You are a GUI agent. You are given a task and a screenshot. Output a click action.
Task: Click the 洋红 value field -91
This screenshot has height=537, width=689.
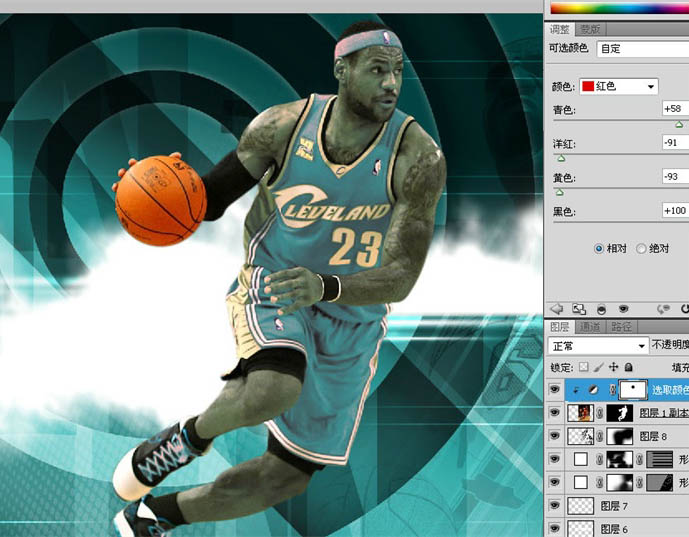coord(675,142)
